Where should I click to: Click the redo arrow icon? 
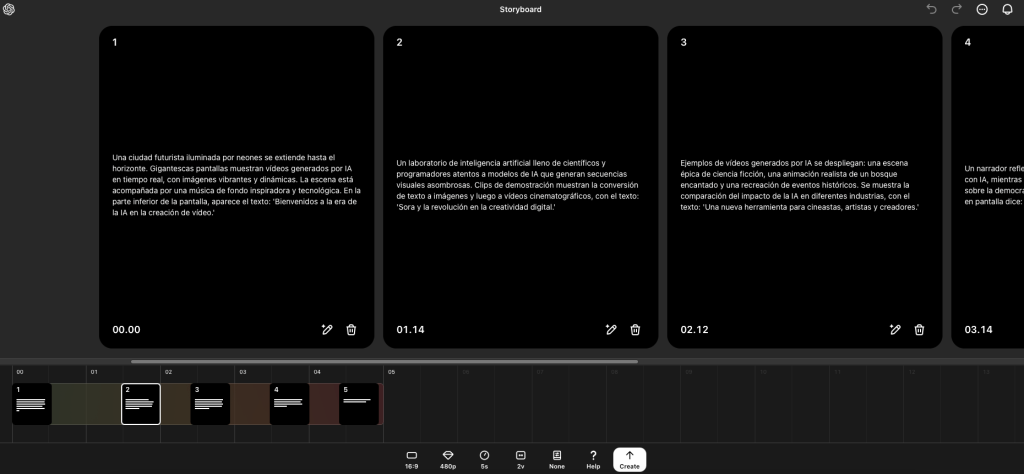[957, 9]
